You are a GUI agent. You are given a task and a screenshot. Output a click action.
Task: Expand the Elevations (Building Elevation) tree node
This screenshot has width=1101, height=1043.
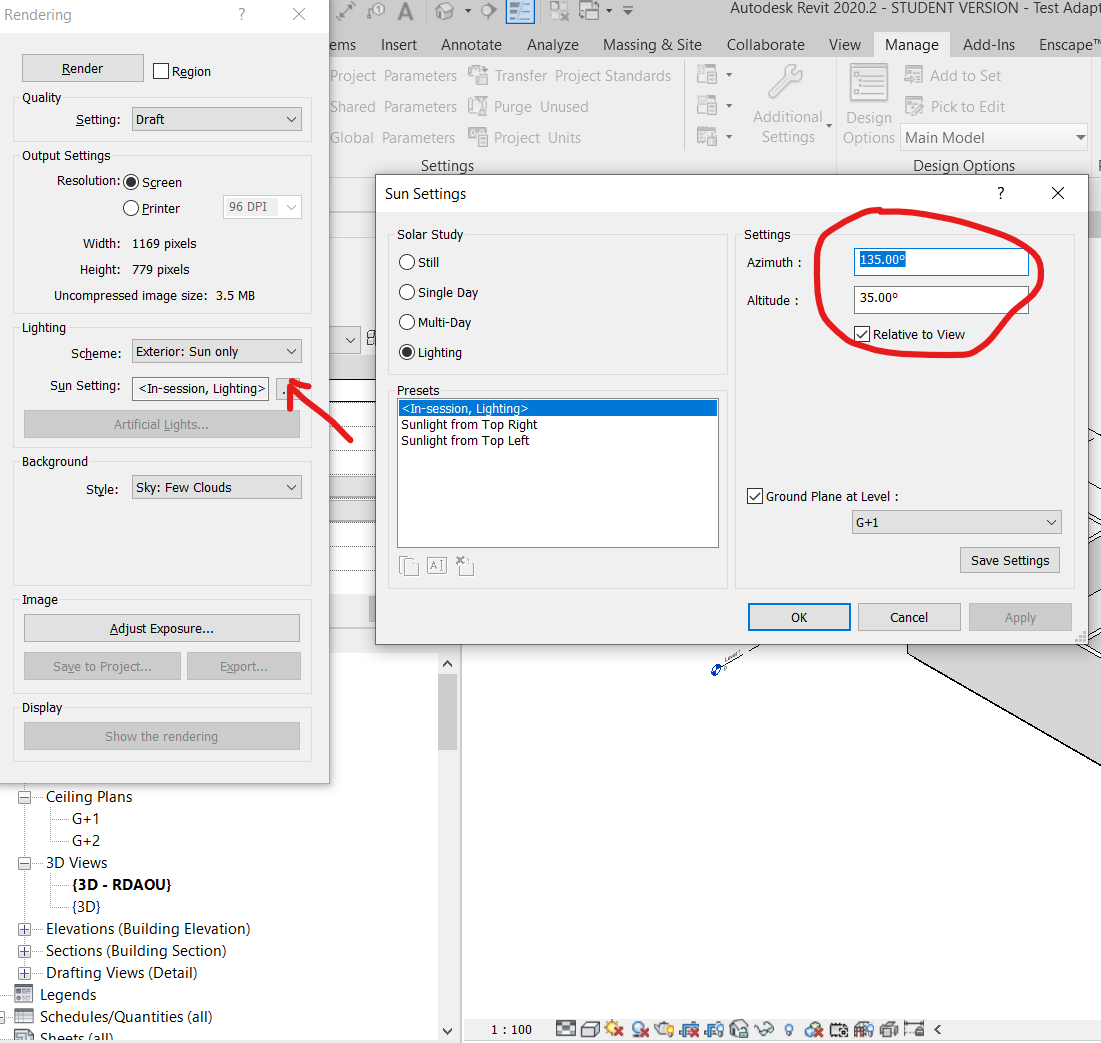pyautogui.click(x=23, y=928)
